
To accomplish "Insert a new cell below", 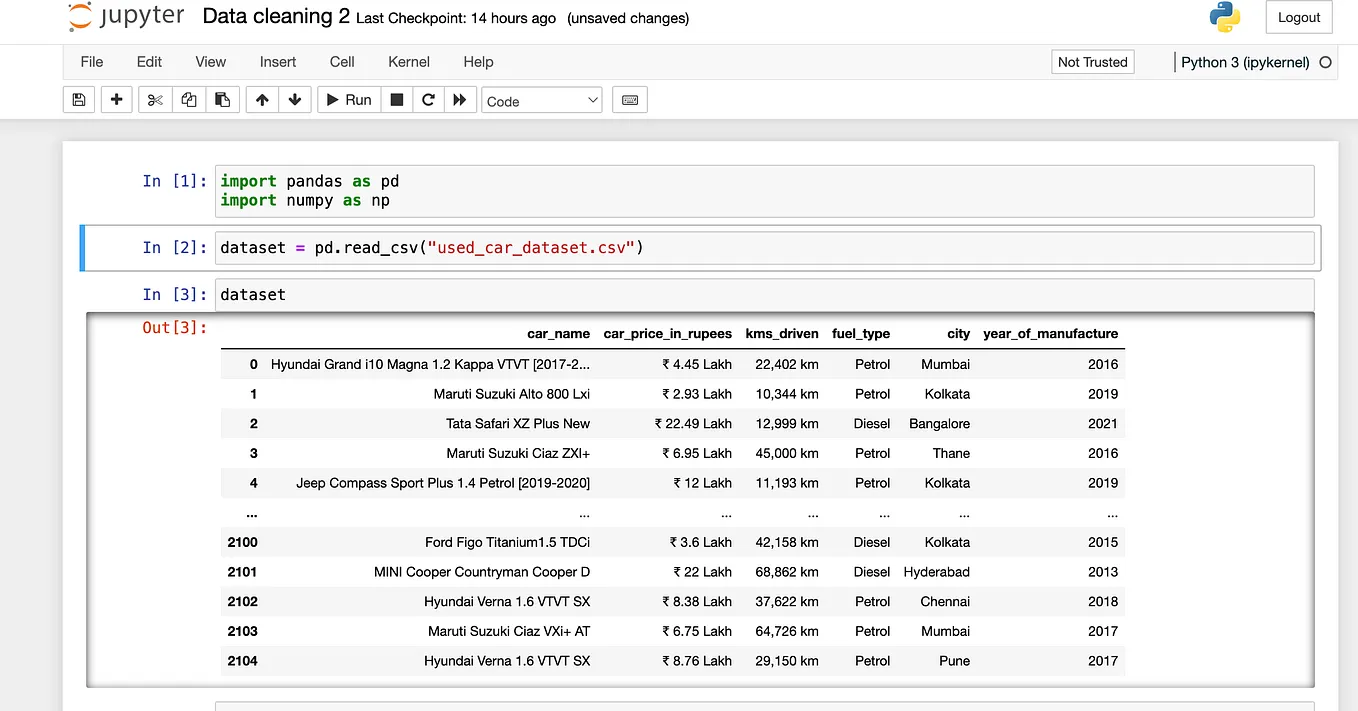I will pos(115,99).
